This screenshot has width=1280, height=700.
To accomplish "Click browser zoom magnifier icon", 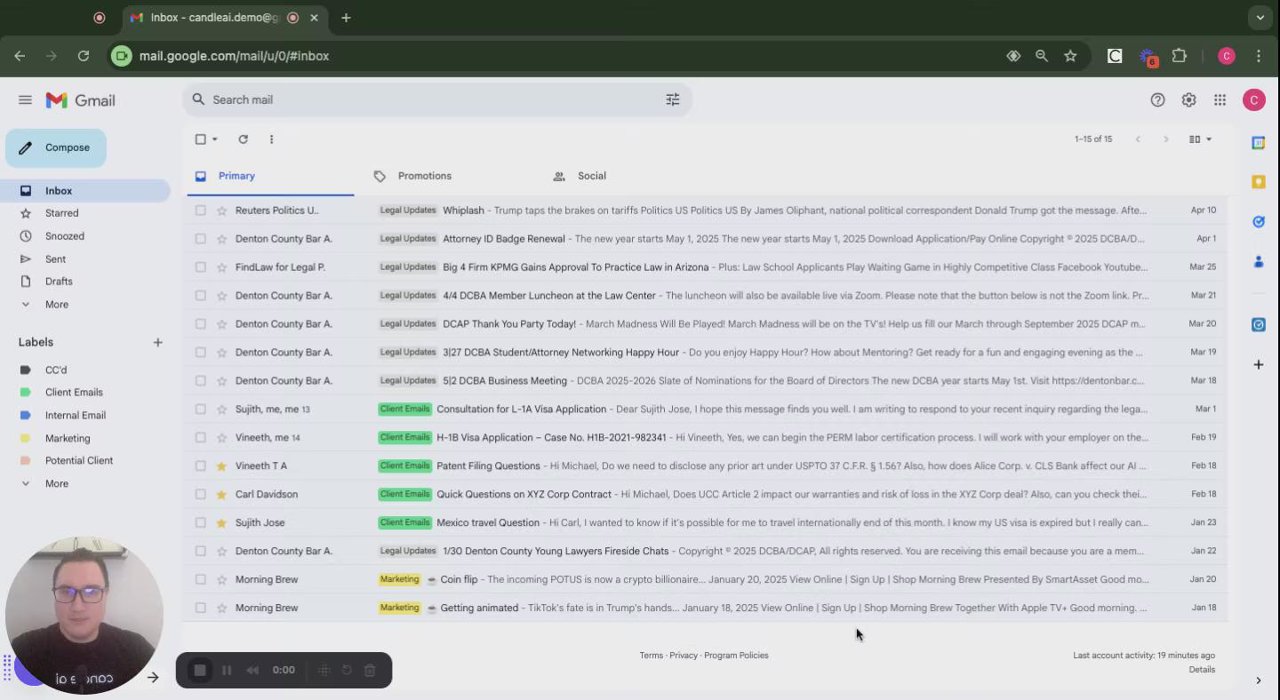I will coord(1042,56).
